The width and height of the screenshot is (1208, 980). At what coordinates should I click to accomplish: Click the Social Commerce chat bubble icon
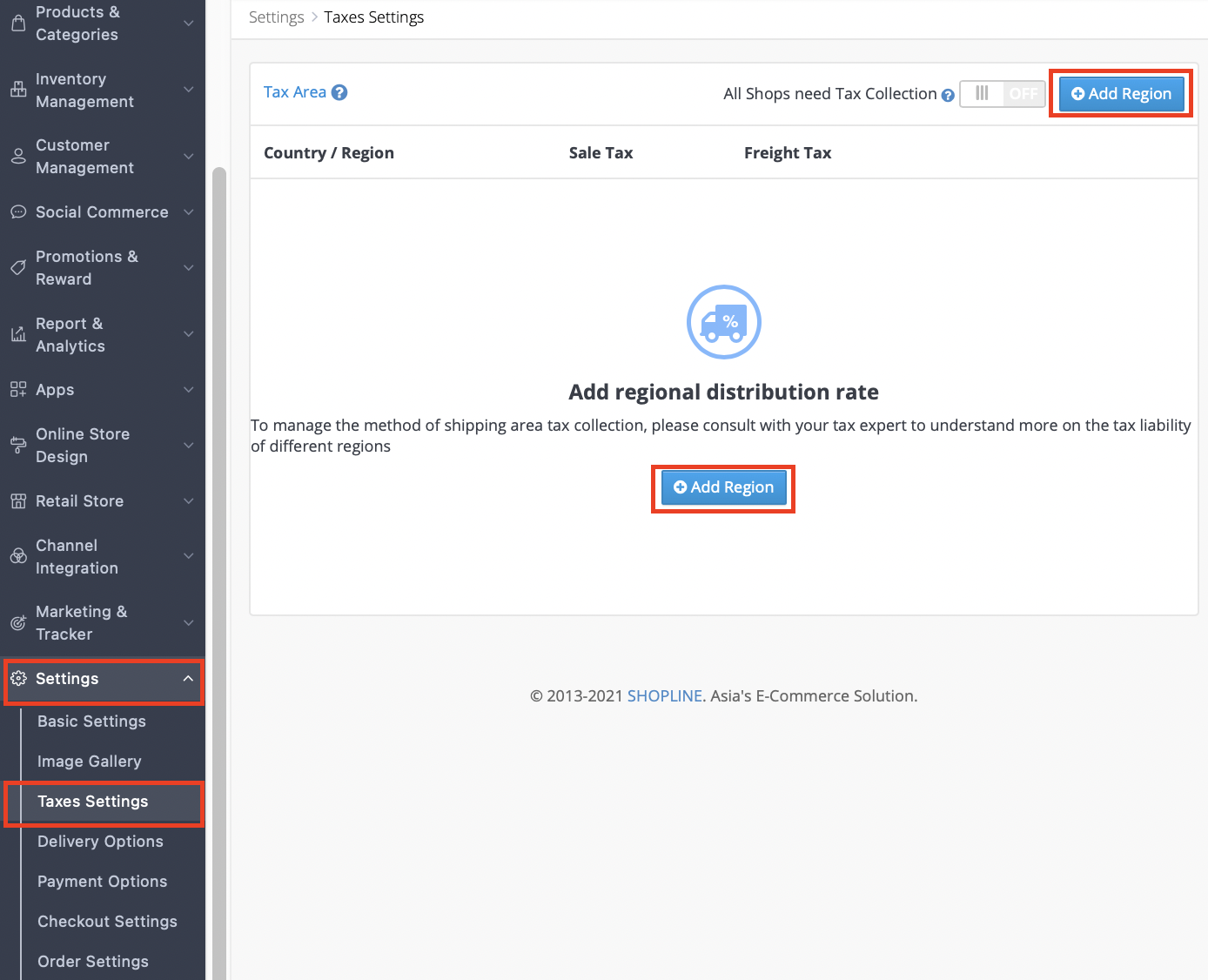(18, 212)
